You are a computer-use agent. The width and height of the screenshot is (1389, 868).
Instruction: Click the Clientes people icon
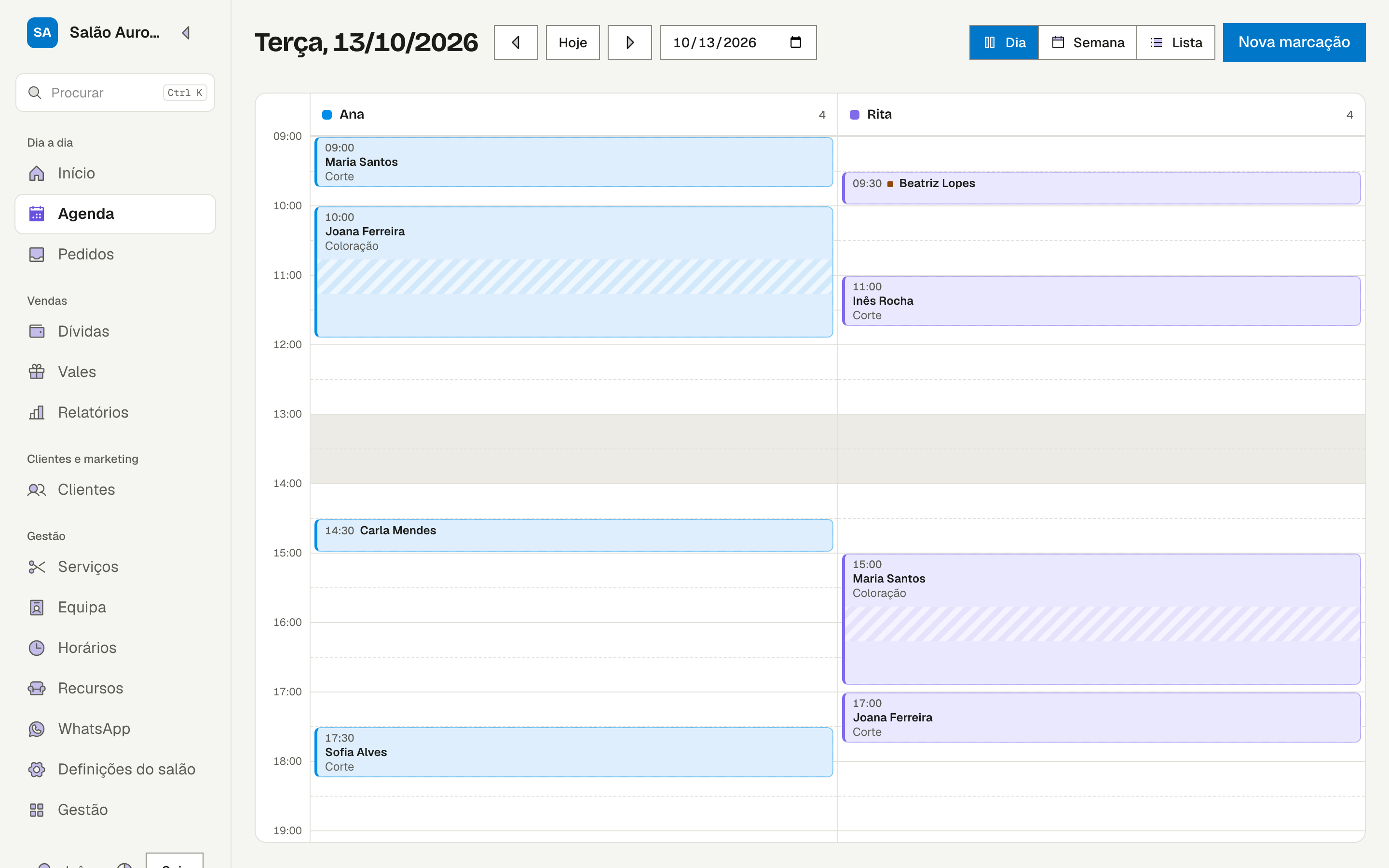tap(37, 489)
